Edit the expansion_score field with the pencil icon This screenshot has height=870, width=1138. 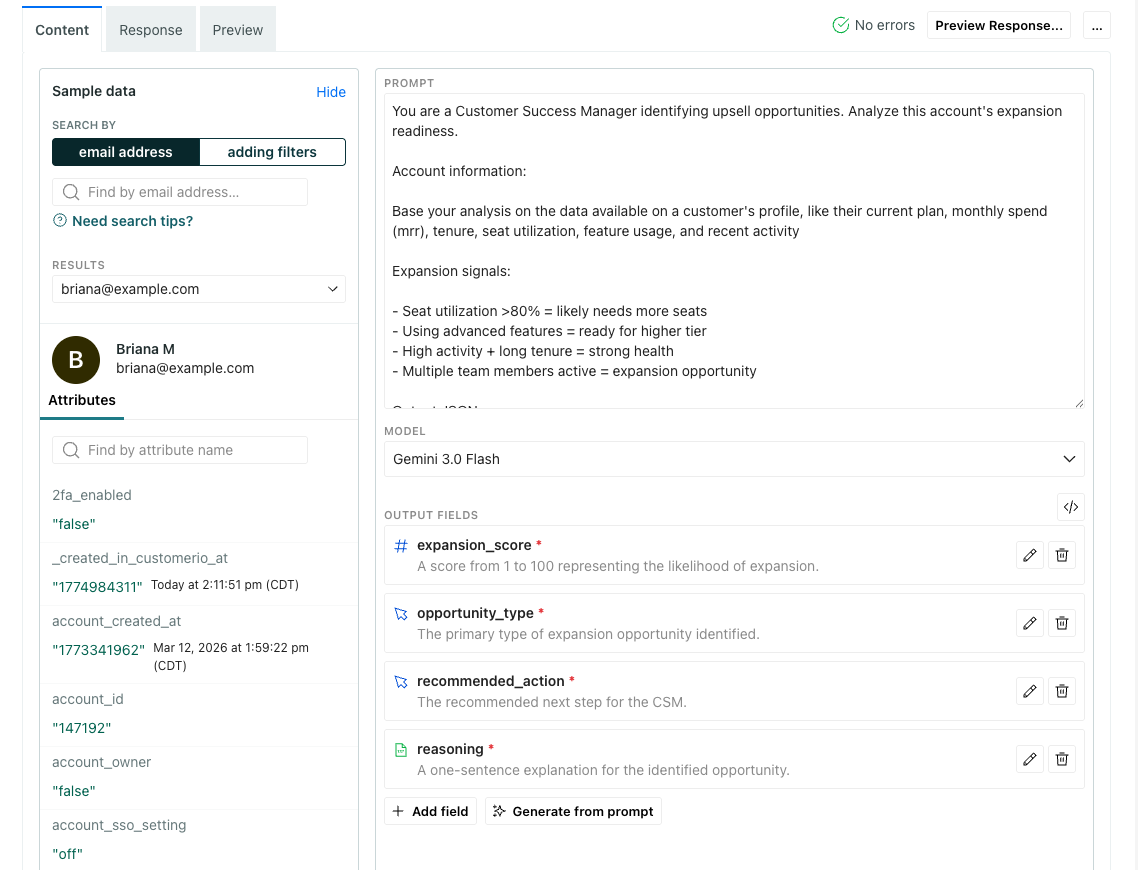[1029, 555]
